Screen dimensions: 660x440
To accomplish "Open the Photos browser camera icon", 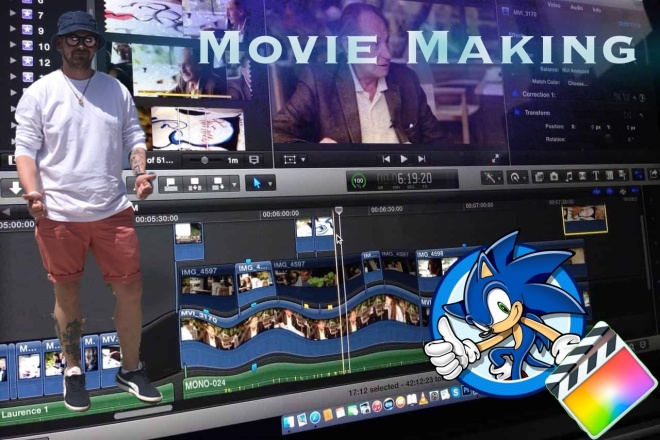I will pos(554,176).
